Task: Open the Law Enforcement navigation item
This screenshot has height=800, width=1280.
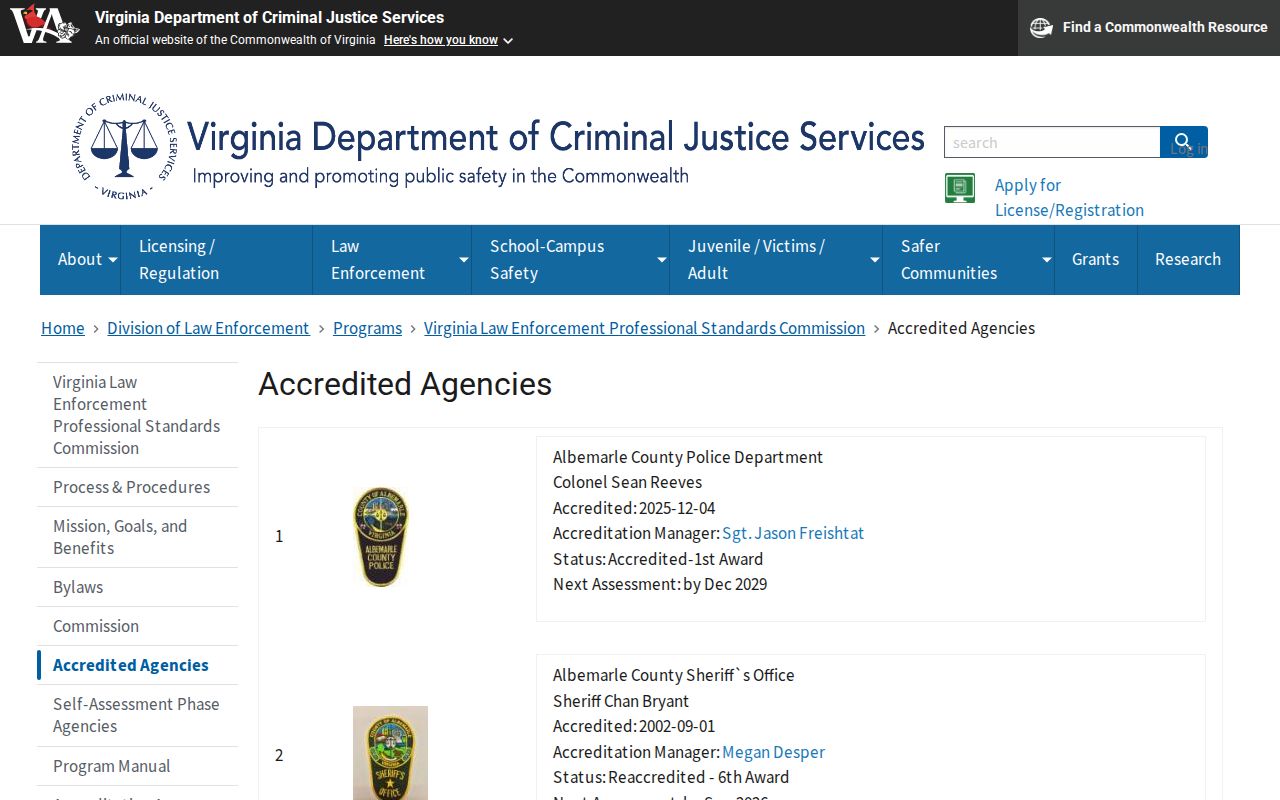Action: click(392, 260)
